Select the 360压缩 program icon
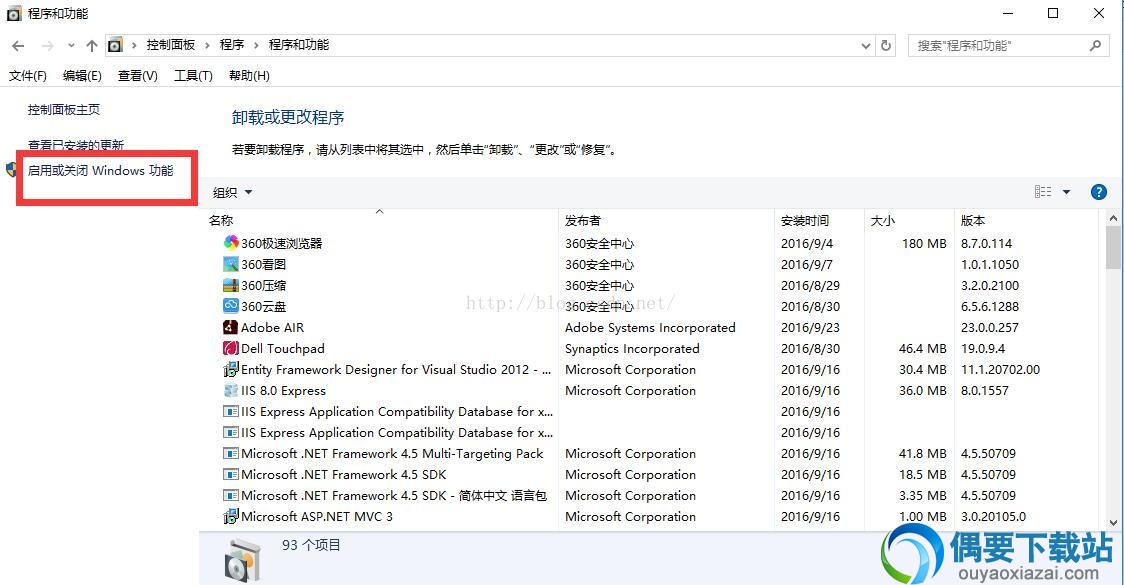The width and height of the screenshot is (1124, 585). click(x=231, y=285)
